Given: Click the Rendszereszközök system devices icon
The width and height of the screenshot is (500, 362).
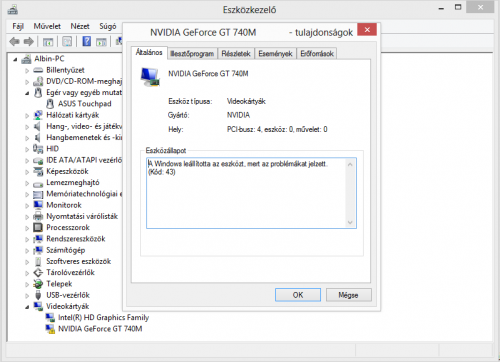Looking at the screenshot, I should [38, 239].
